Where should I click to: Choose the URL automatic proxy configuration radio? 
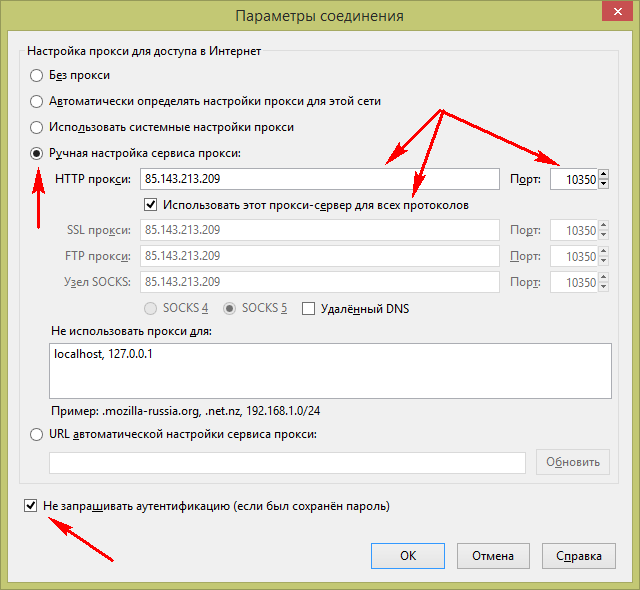(x=36, y=434)
